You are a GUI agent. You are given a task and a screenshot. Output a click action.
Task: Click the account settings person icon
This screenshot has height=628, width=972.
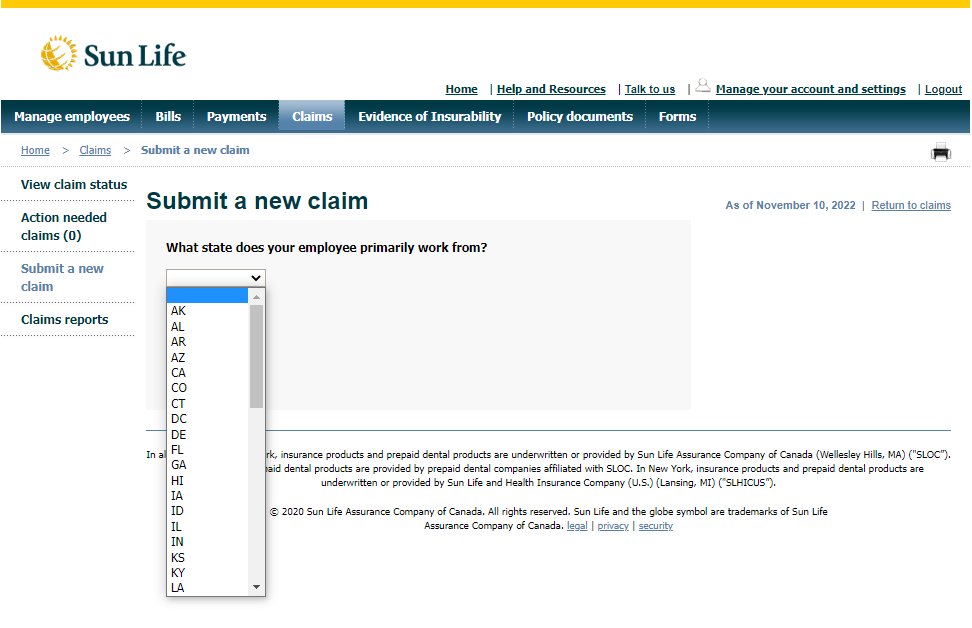[x=702, y=86]
